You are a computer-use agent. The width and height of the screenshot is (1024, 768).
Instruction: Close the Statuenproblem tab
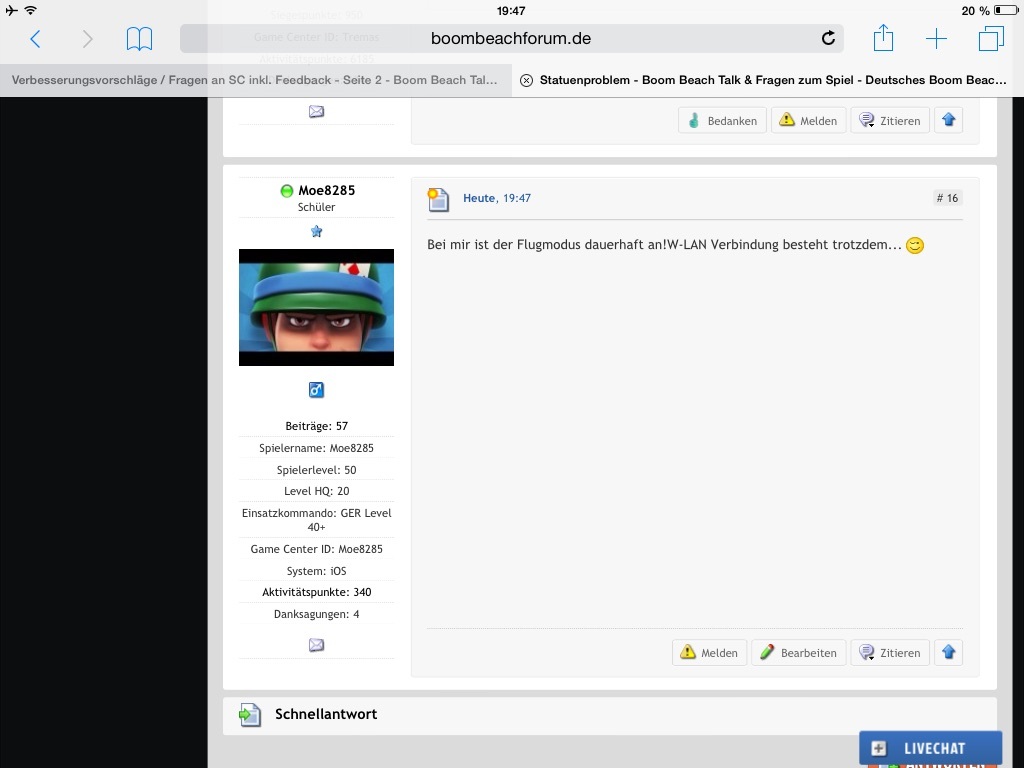(x=526, y=81)
